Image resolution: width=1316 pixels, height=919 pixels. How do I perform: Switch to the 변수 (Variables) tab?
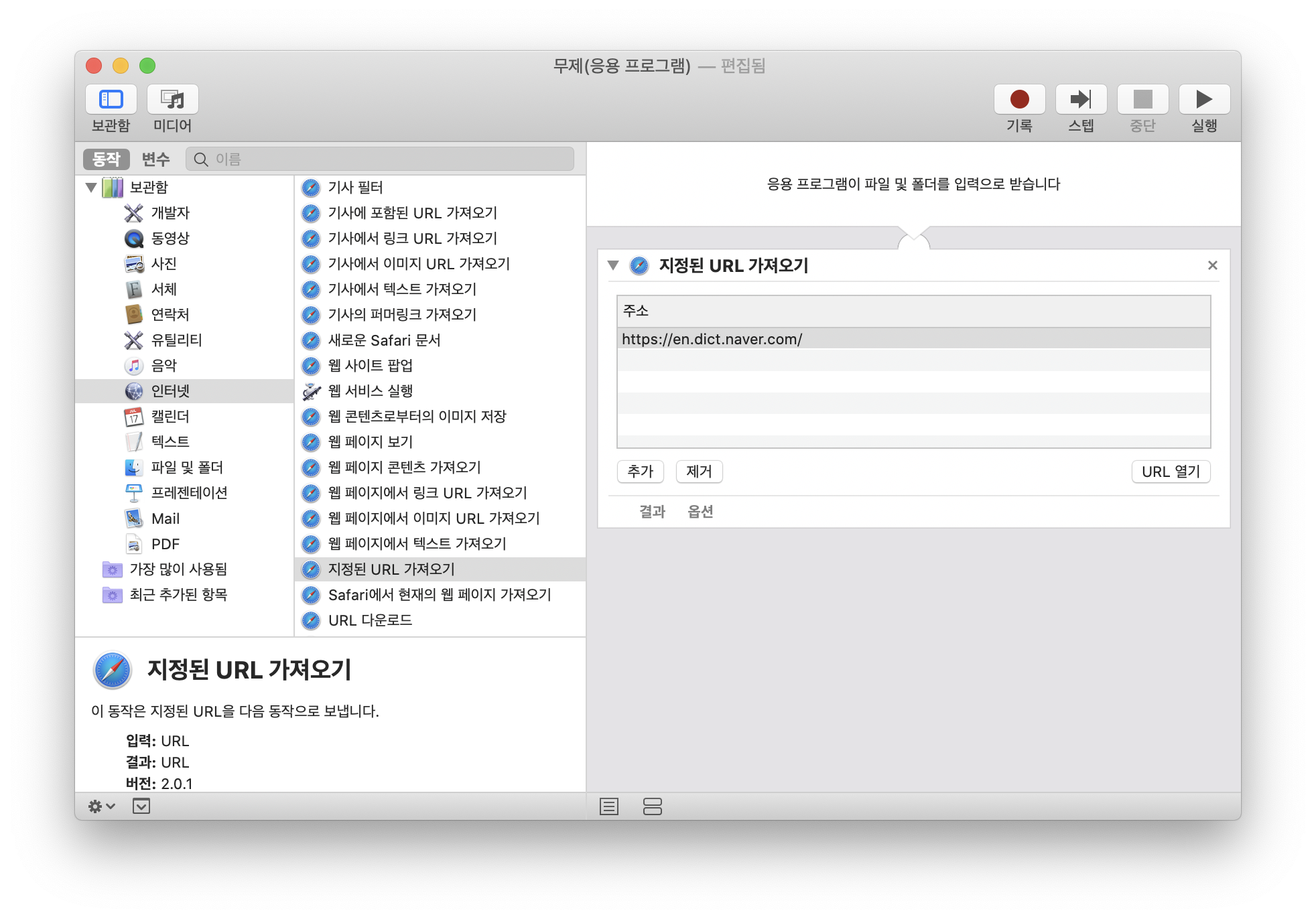pyautogui.click(x=155, y=159)
